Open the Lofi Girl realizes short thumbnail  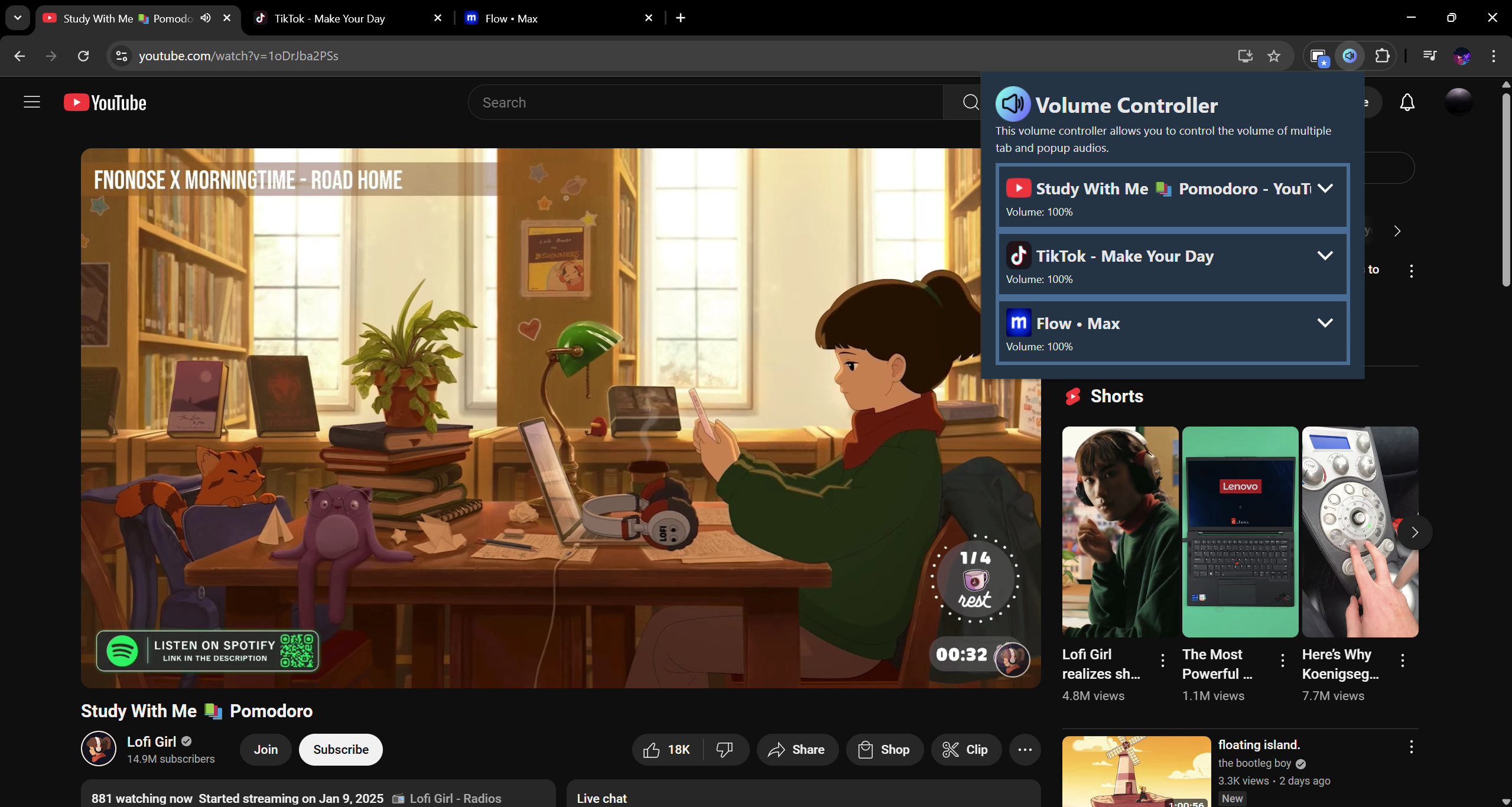click(1120, 532)
